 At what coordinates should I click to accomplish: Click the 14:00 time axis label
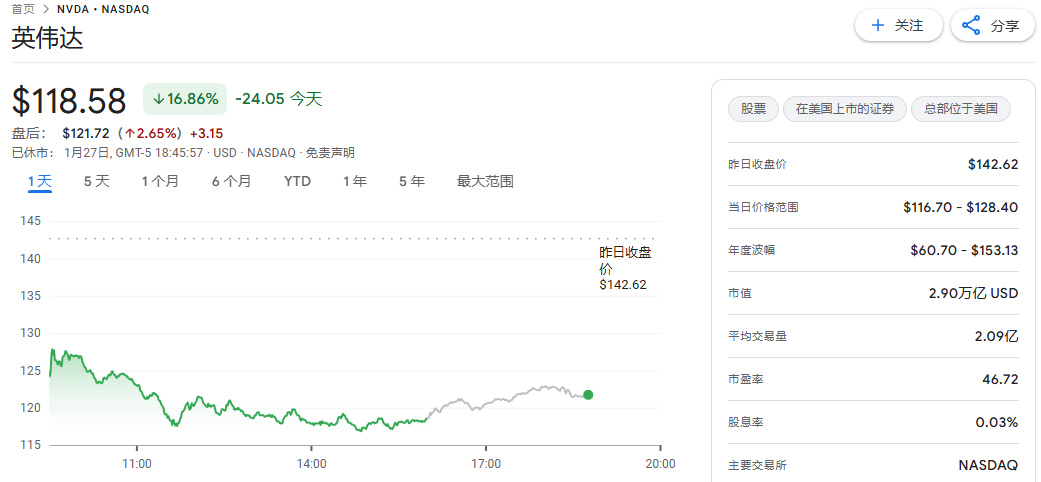click(x=311, y=464)
